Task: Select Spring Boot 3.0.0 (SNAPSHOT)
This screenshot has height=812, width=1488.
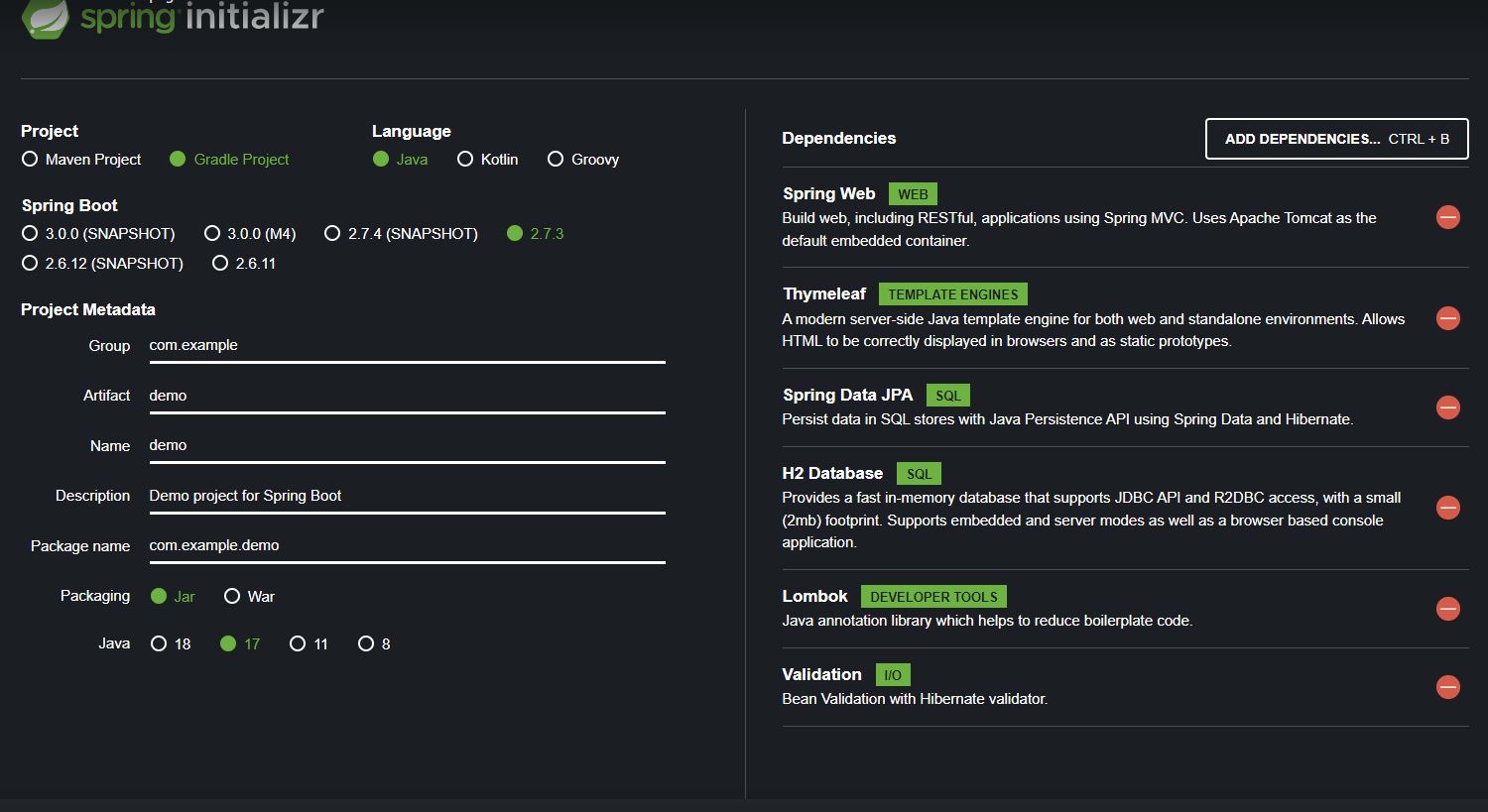Action: (99, 234)
